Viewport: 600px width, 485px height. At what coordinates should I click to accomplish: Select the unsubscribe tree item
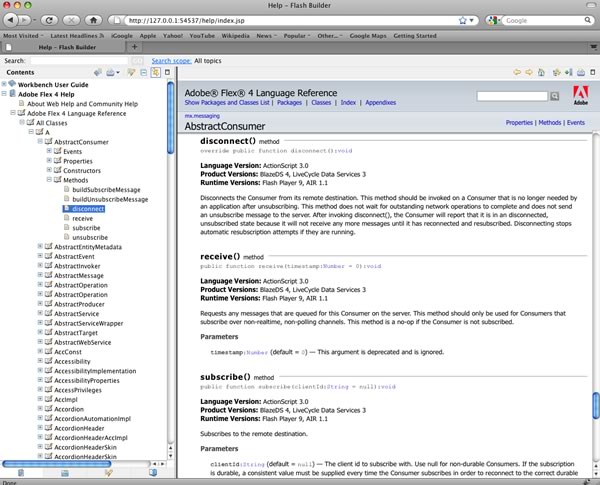click(90, 237)
